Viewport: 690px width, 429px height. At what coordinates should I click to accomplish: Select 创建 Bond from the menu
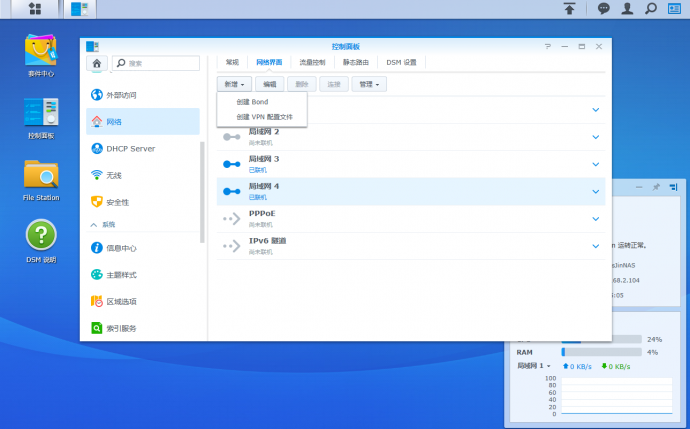click(252, 102)
